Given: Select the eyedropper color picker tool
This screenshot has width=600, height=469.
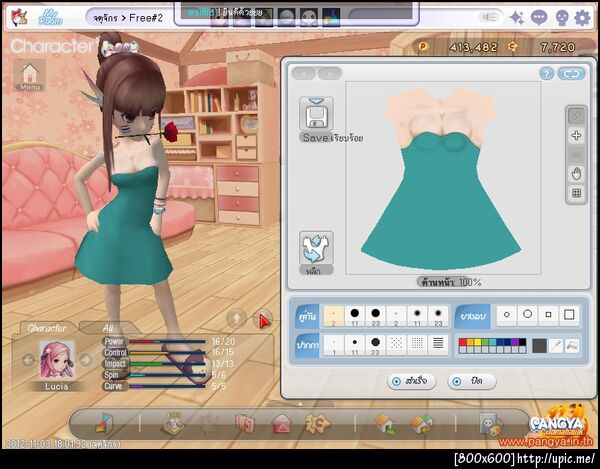Looking at the screenshot, I should pos(555,346).
